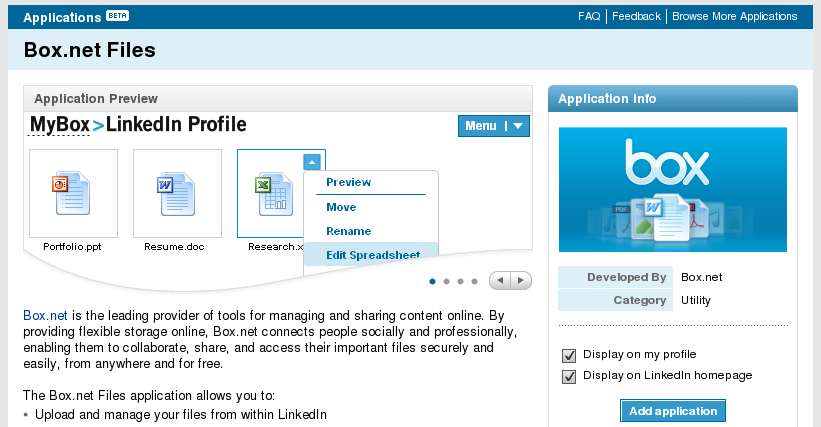Click Browse More Applications link
821x427 pixels.
tap(734, 16)
